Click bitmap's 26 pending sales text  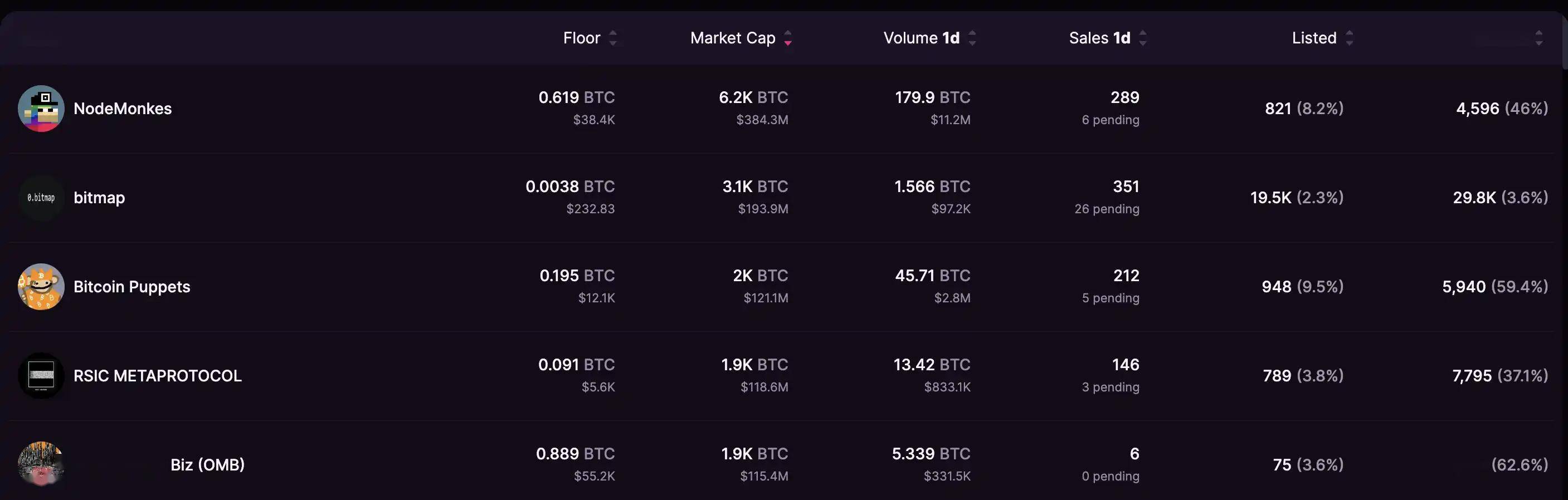point(1106,209)
